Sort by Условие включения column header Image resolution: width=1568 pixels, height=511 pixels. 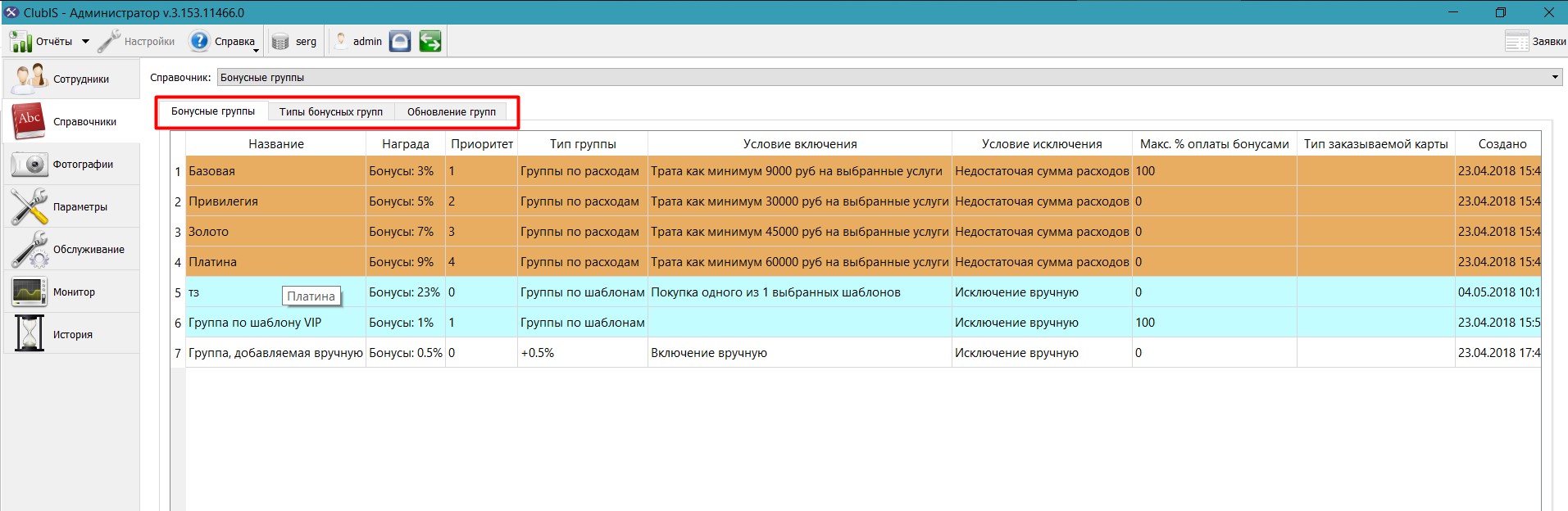[x=800, y=144]
